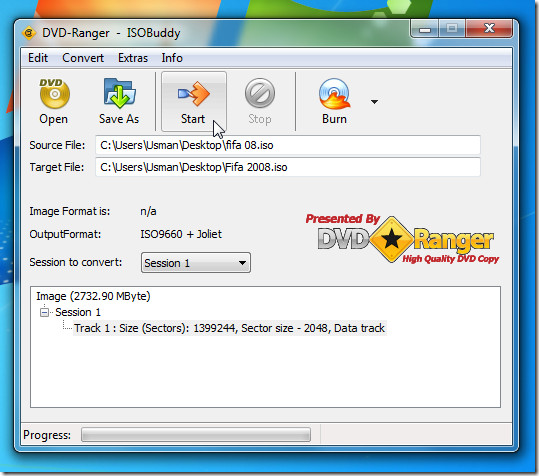Select the Session 1 tree item
This screenshot has width=539, height=476.
click(78, 312)
